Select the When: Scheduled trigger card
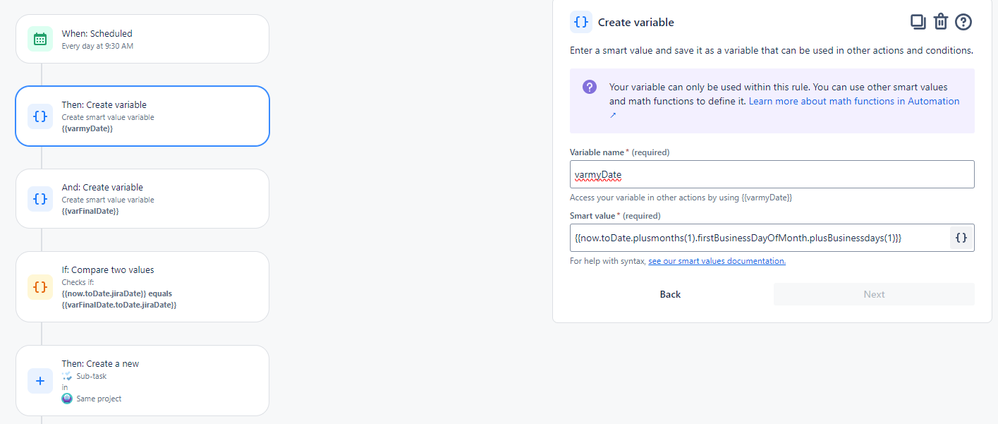 [x=143, y=39]
